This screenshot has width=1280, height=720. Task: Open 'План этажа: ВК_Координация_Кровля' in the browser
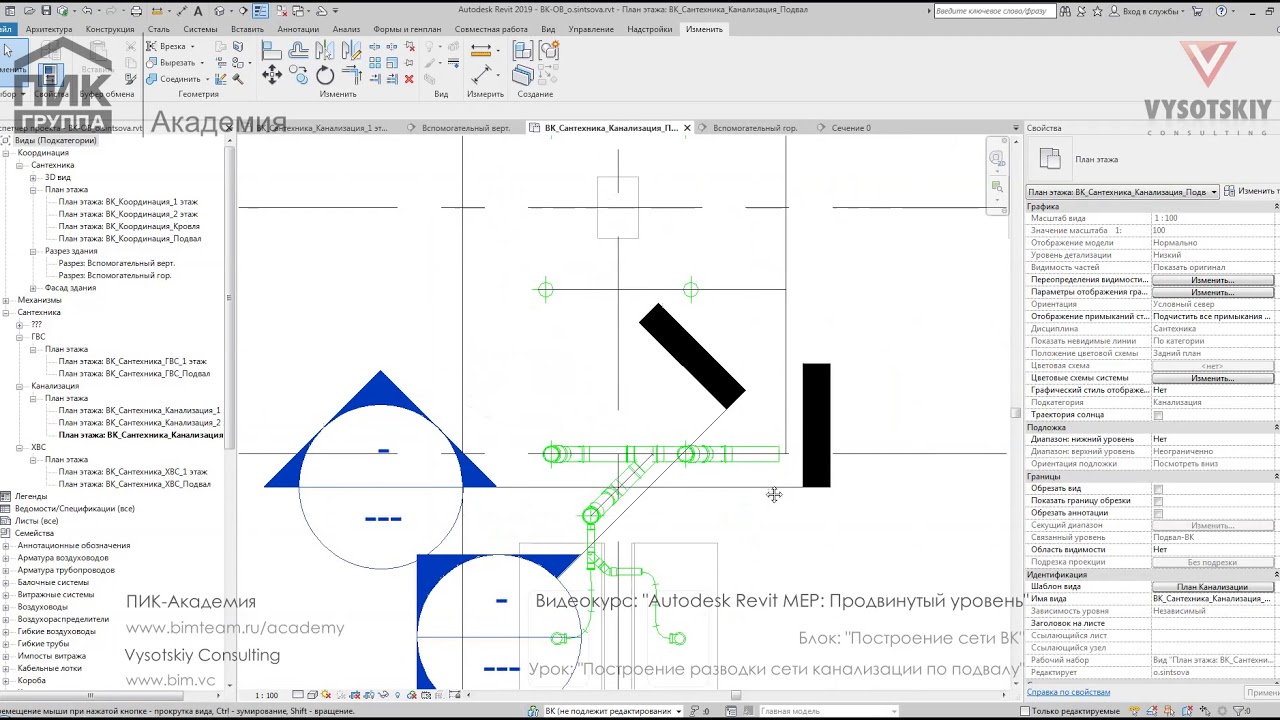click(x=128, y=227)
